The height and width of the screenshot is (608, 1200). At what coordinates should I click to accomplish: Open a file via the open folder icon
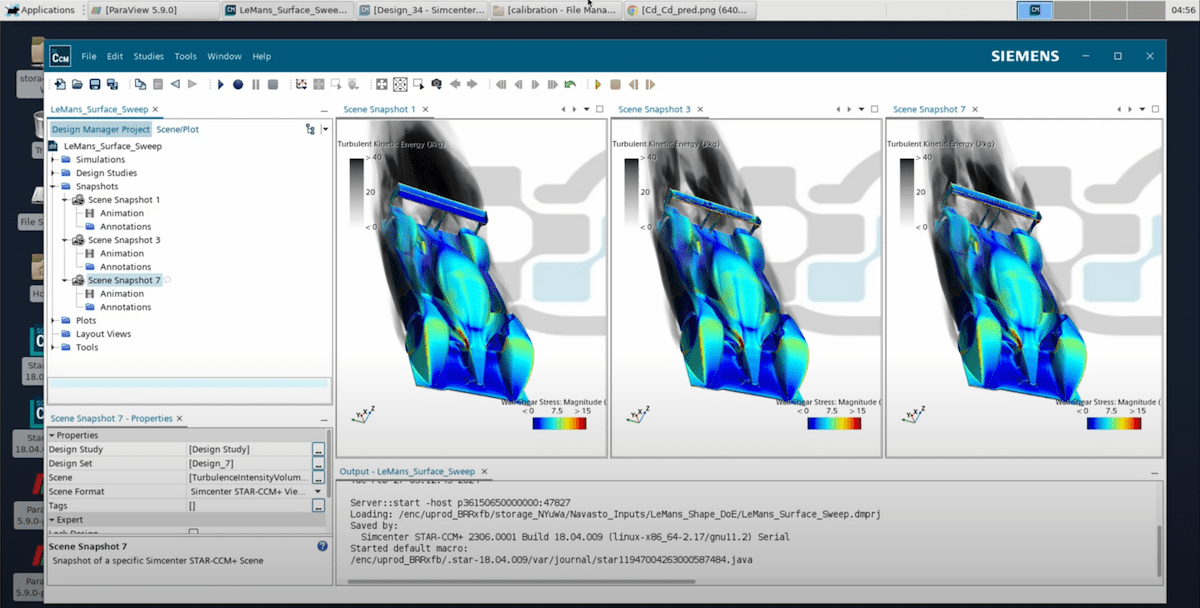point(77,84)
